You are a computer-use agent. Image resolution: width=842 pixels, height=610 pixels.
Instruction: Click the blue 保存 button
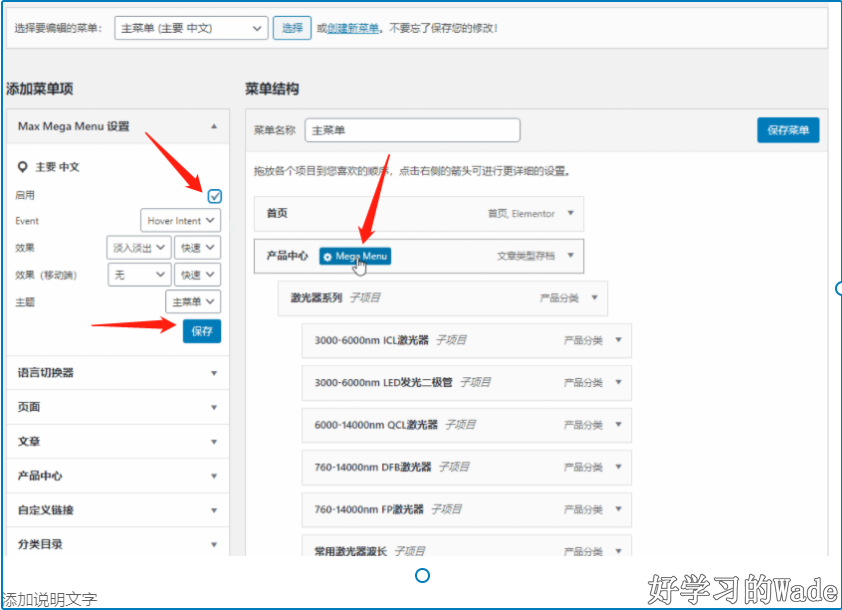[x=202, y=331]
